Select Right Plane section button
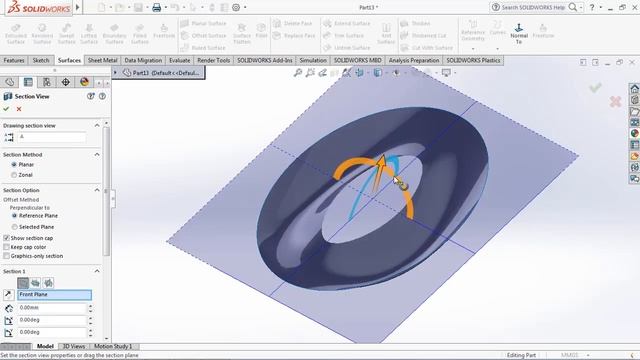This screenshot has height=360, width=640. click(48, 283)
